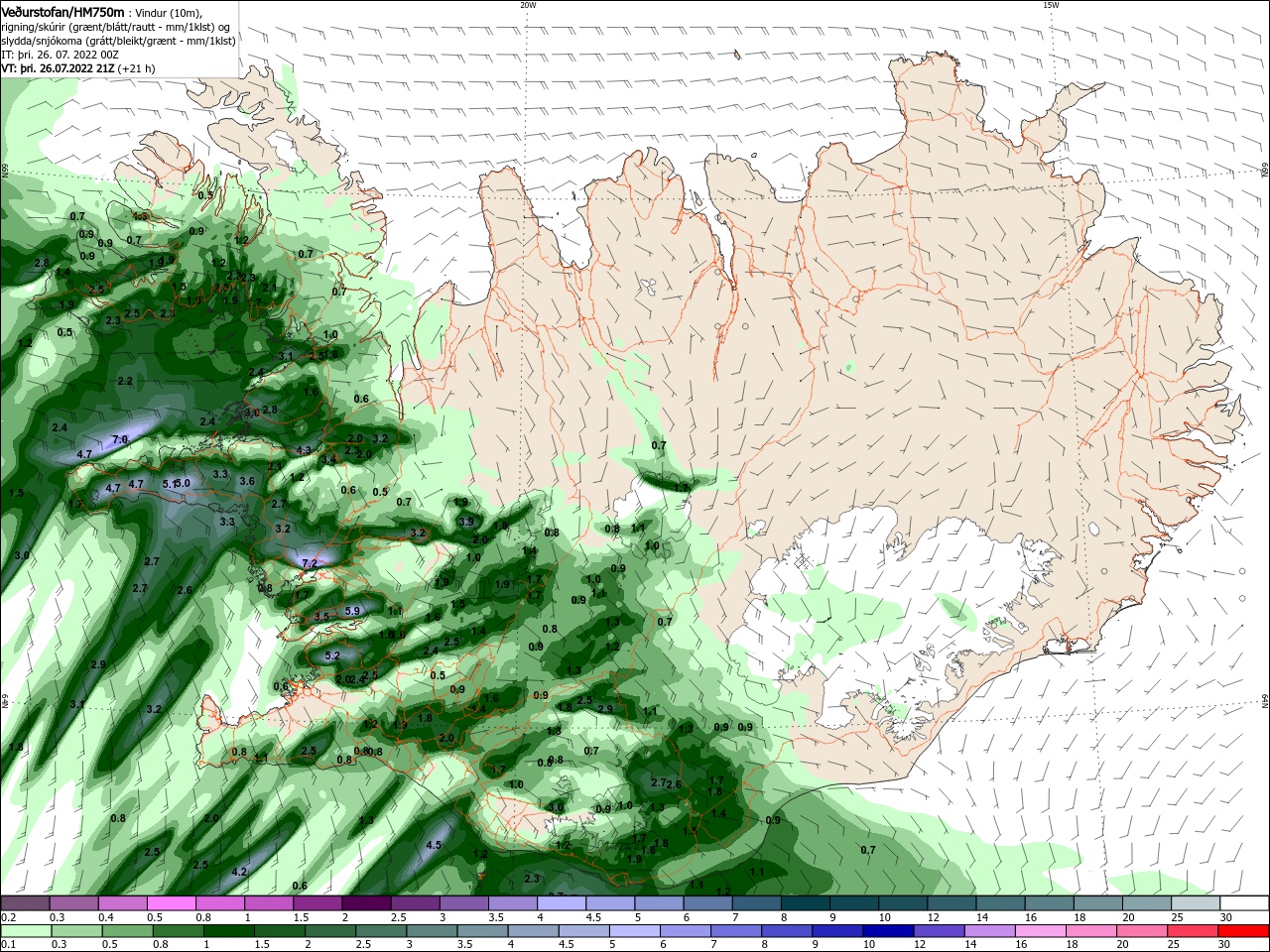Pick the light grey 25–30 swatch in the upper legend row

tap(1196, 903)
